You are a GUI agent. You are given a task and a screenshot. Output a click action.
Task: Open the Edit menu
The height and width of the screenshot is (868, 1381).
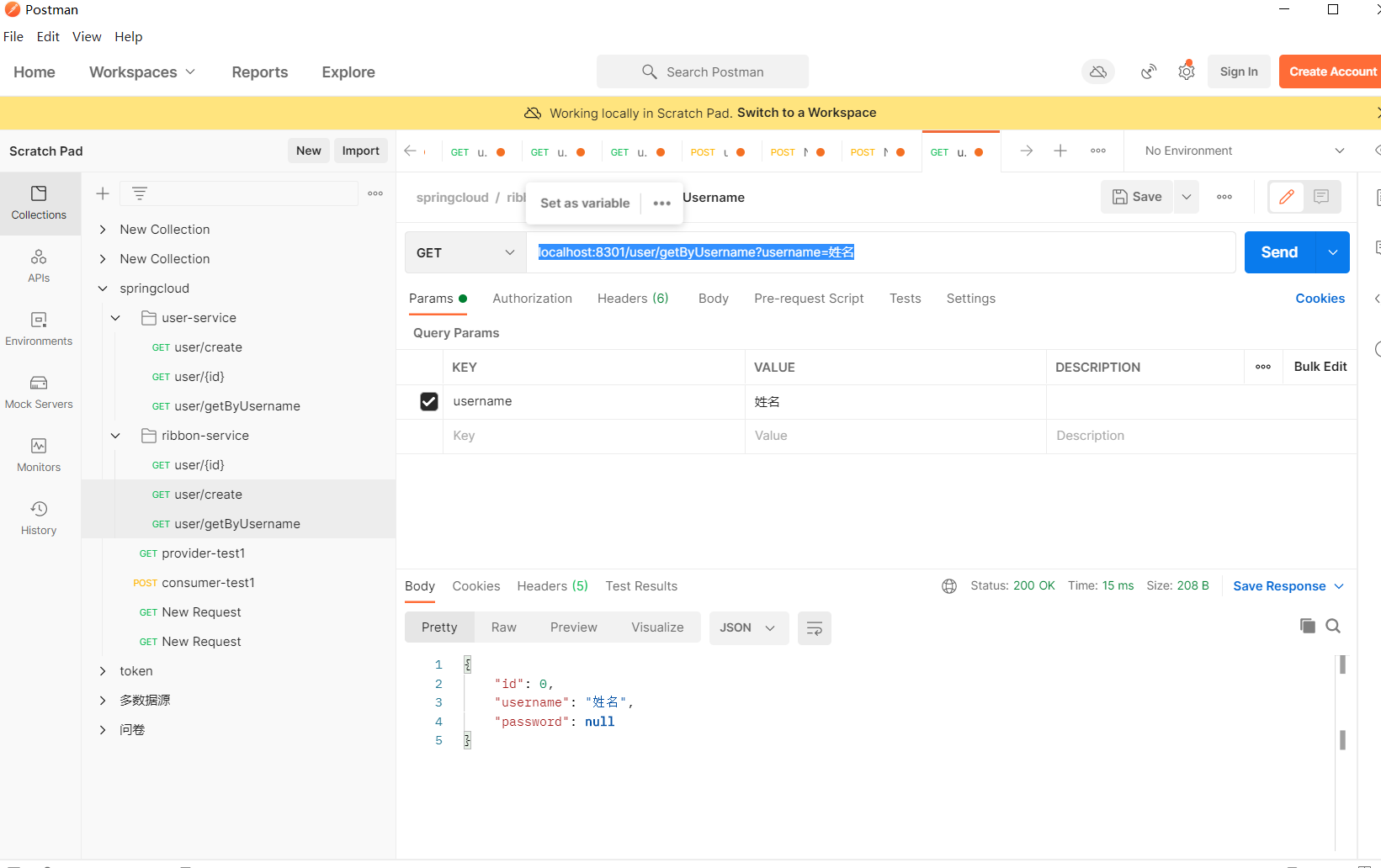pyautogui.click(x=48, y=37)
